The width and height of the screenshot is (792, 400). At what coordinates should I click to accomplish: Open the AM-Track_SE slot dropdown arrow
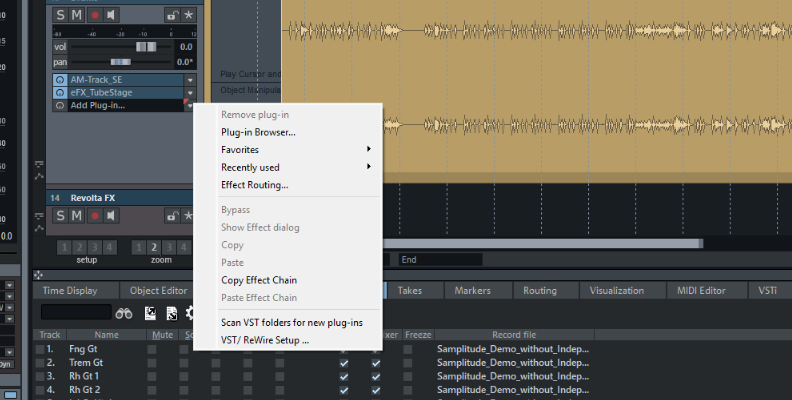coord(189,79)
